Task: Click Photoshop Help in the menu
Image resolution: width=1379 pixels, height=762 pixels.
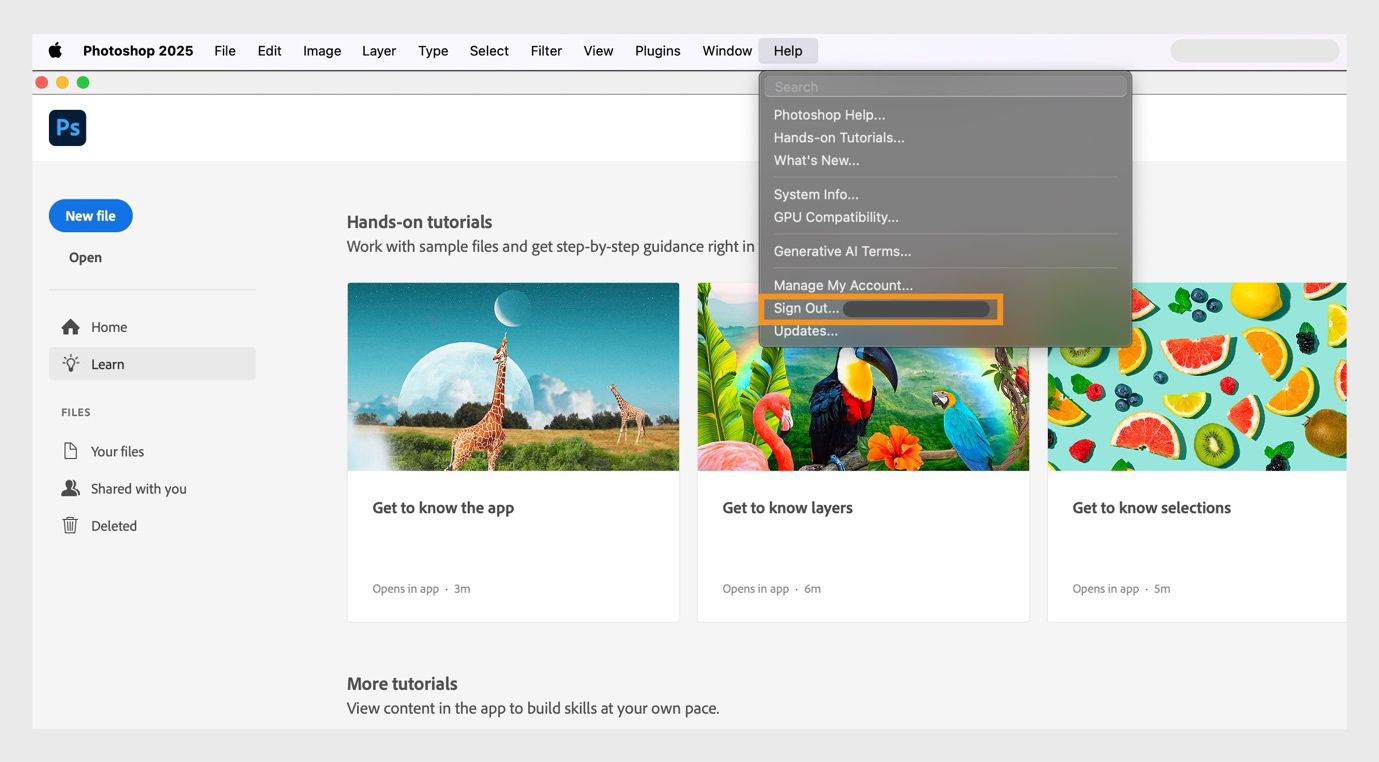Action: [x=829, y=114]
